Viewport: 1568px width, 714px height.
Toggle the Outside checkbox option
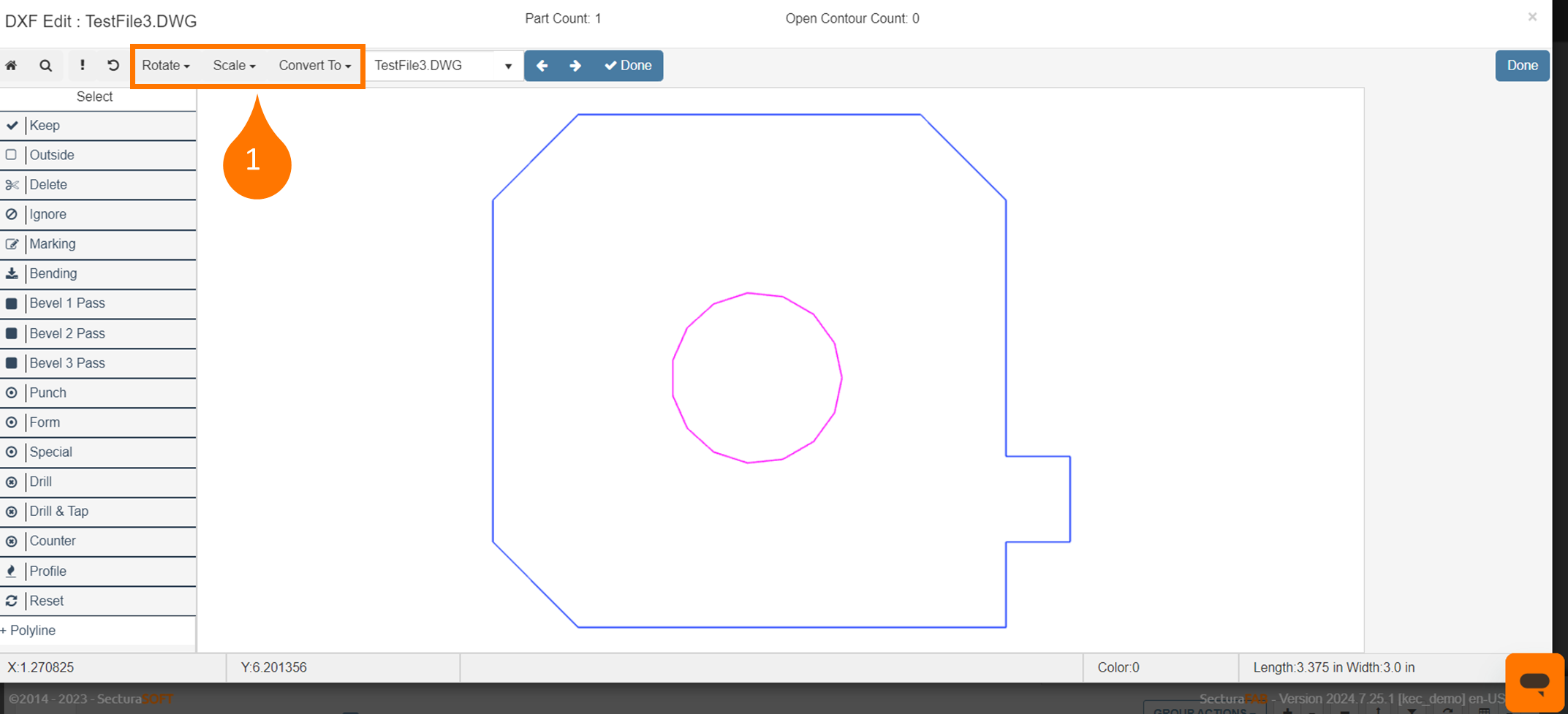point(12,155)
